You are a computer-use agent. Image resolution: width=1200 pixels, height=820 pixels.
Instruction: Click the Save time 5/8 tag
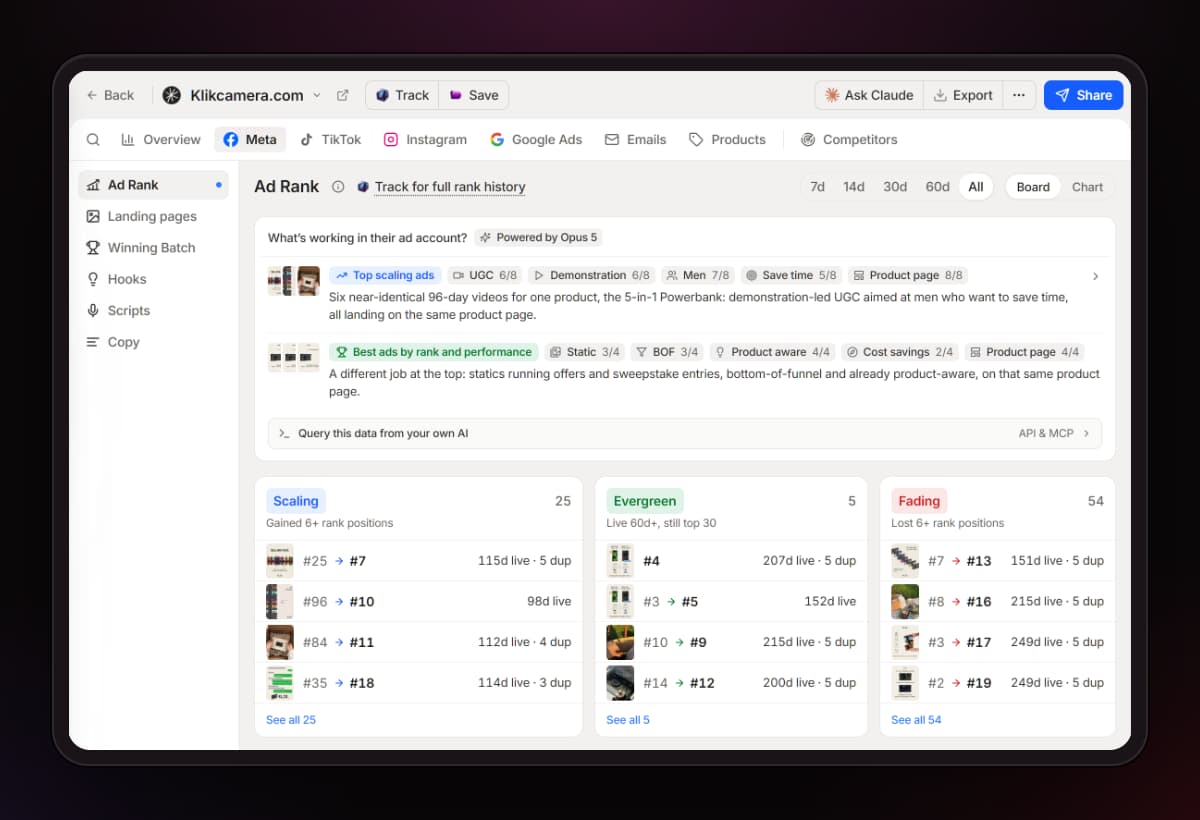(x=791, y=275)
